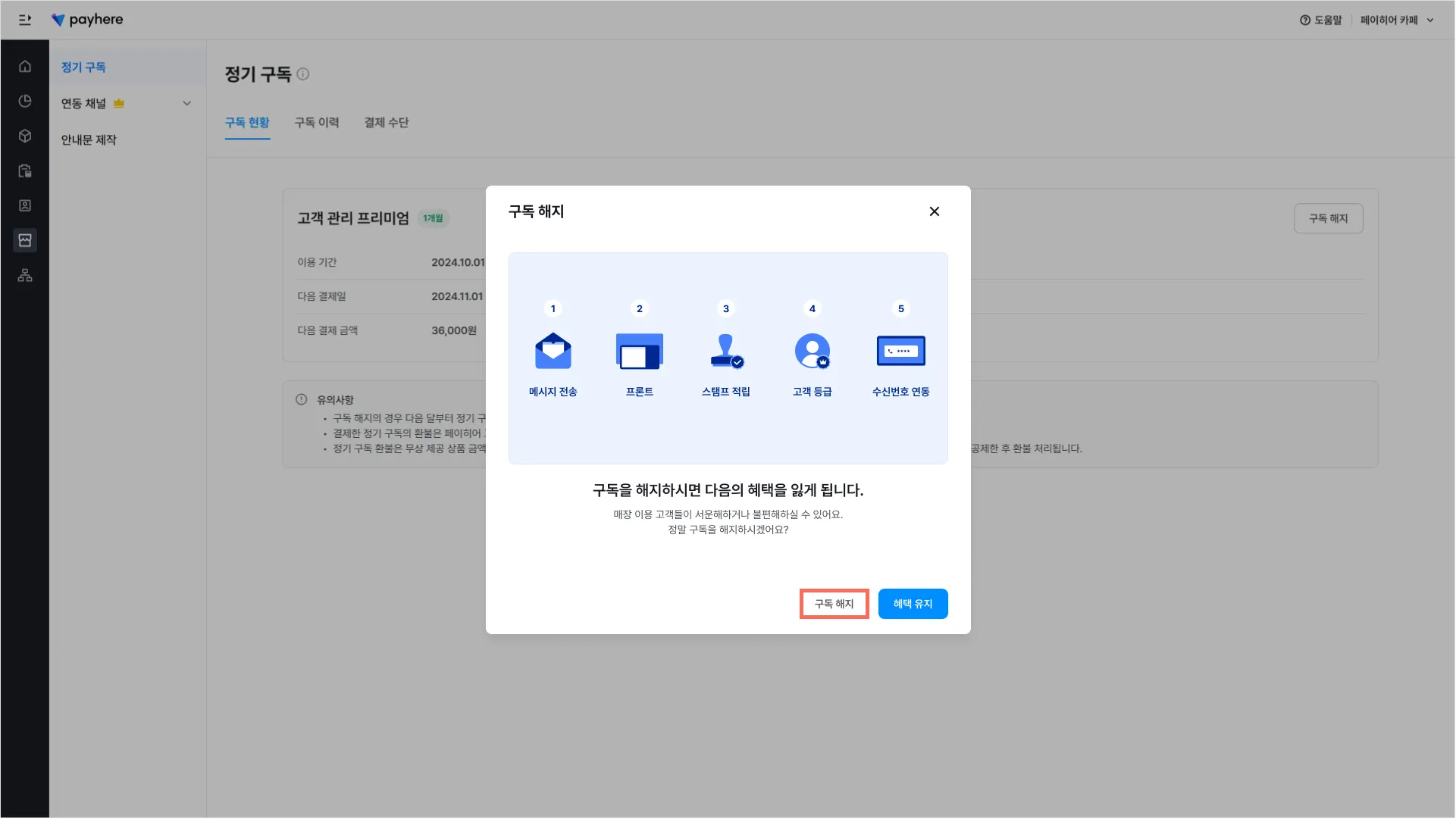Collapse the sidebar menu toggle icon
This screenshot has height=819, width=1456.
(25, 20)
